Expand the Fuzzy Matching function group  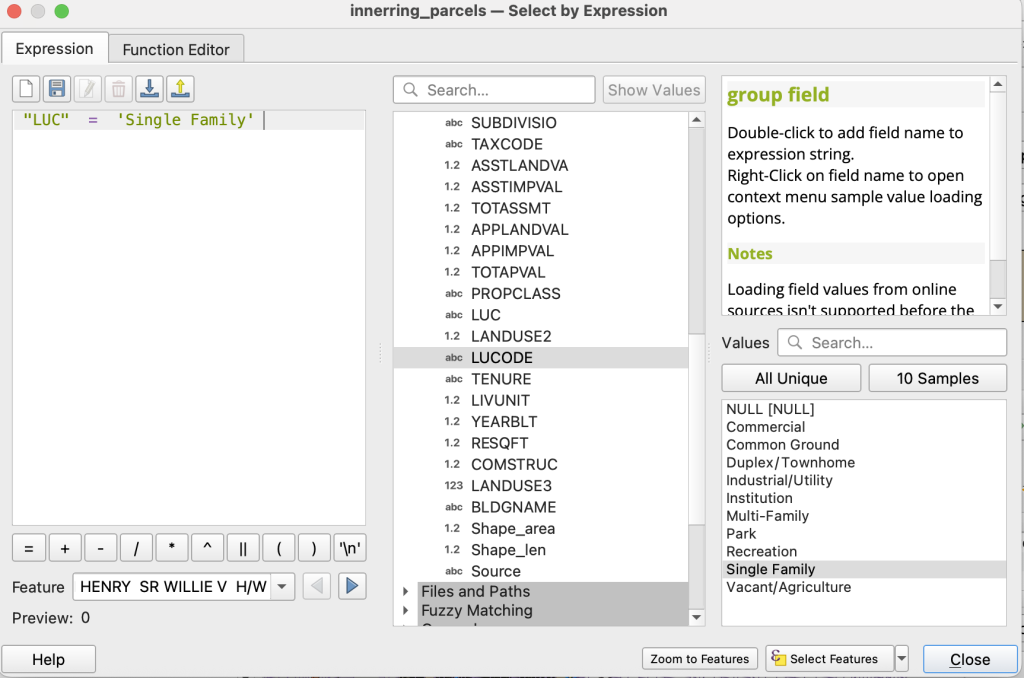tap(406, 610)
